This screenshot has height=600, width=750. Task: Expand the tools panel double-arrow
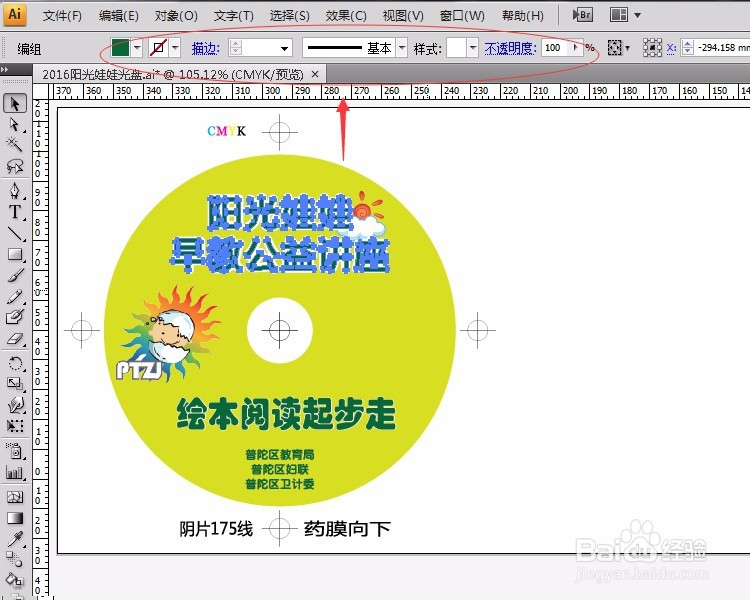[5, 69]
